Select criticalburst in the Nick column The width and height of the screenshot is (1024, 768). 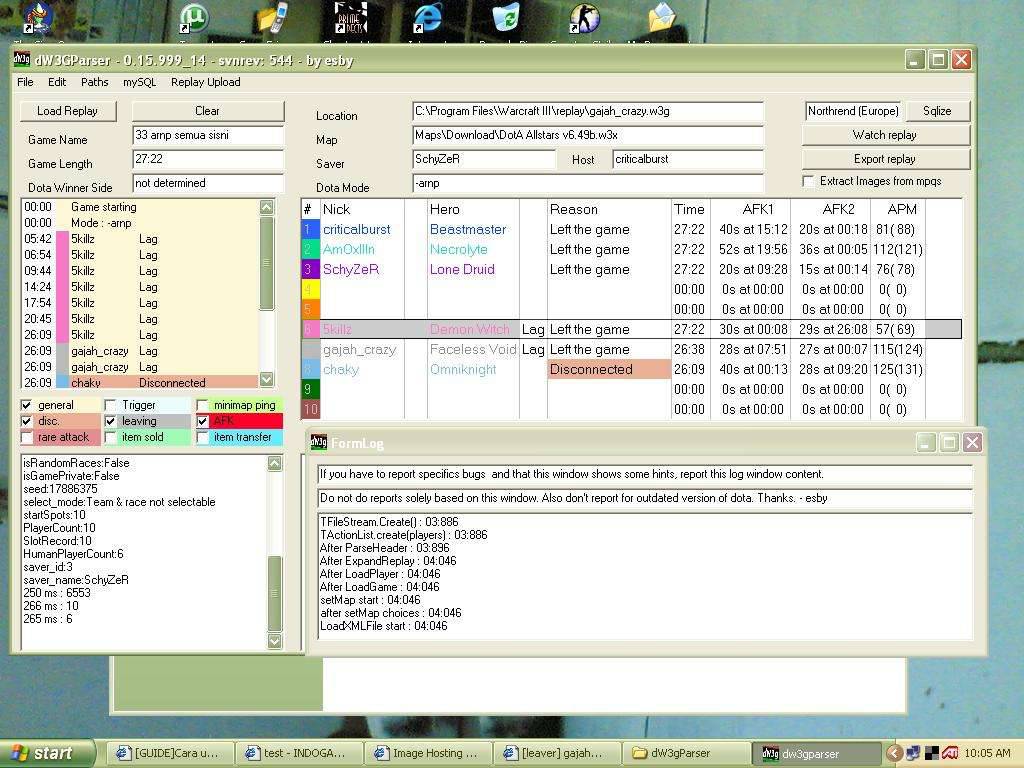[357, 229]
